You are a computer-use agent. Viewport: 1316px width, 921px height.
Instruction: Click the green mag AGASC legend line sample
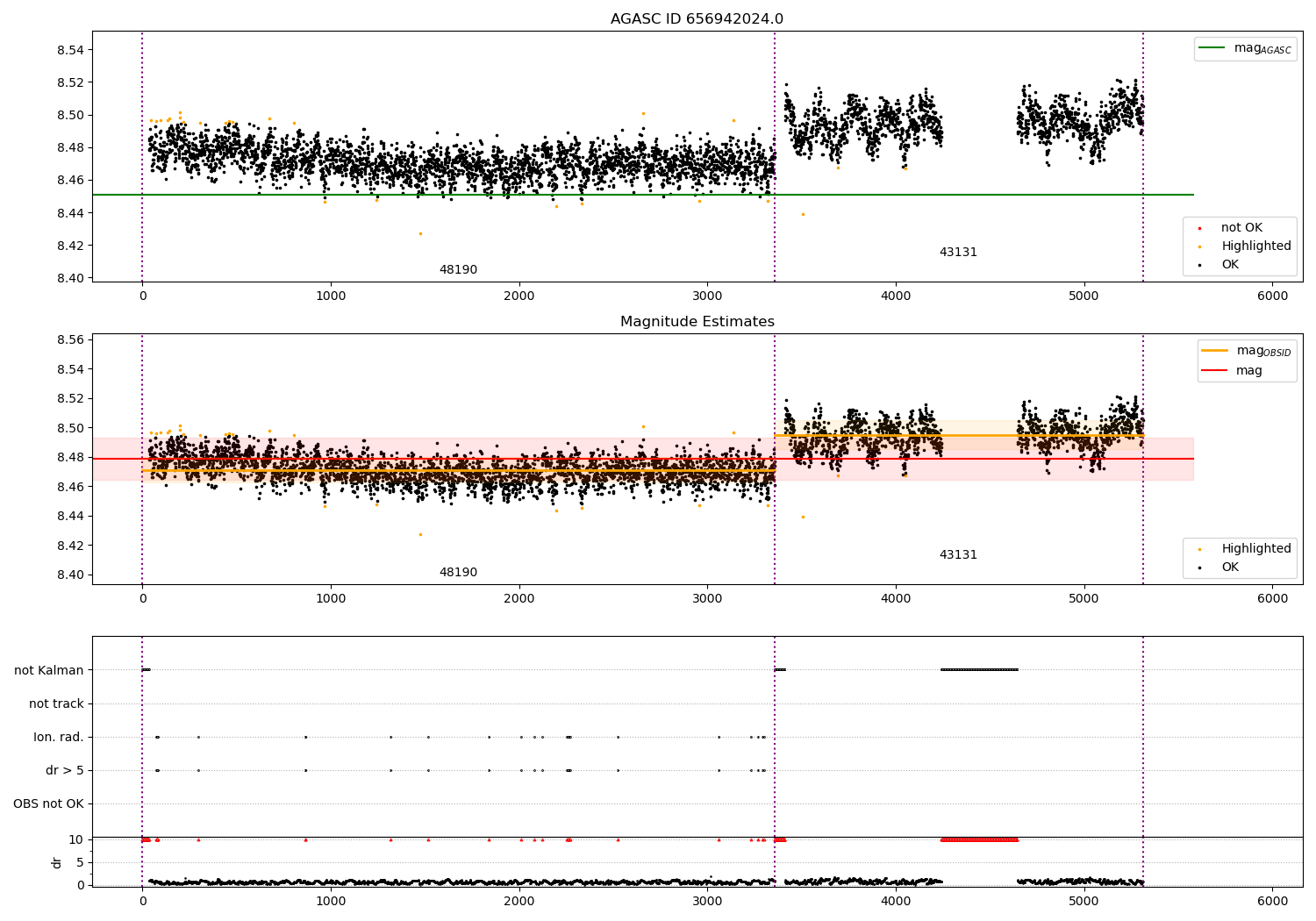click(1212, 48)
